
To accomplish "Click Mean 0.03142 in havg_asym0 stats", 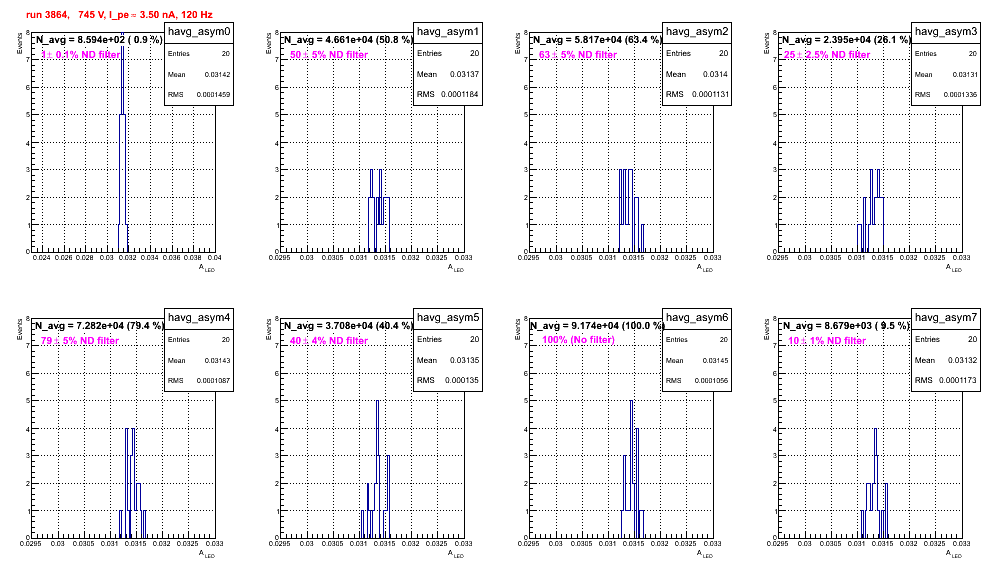I will coord(199,74).
